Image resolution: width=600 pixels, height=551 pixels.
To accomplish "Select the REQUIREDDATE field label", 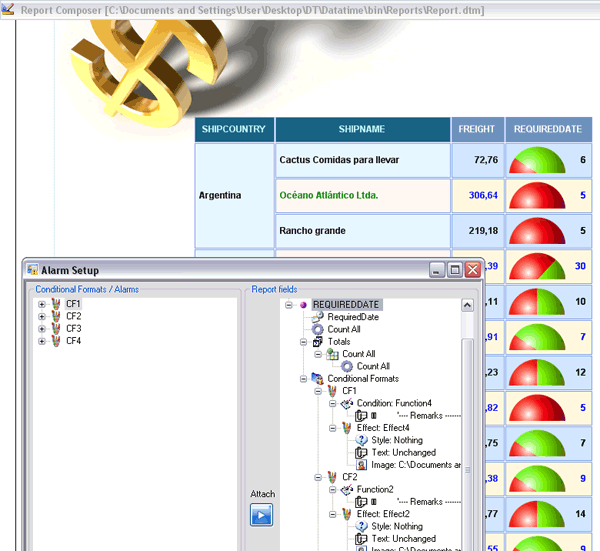I will pyautogui.click(x=346, y=305).
